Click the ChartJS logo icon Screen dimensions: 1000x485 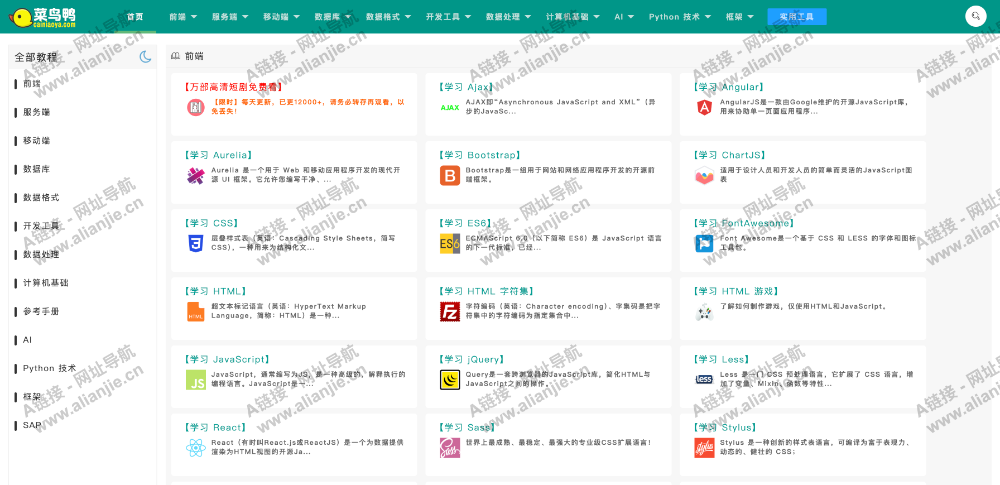[x=705, y=175]
